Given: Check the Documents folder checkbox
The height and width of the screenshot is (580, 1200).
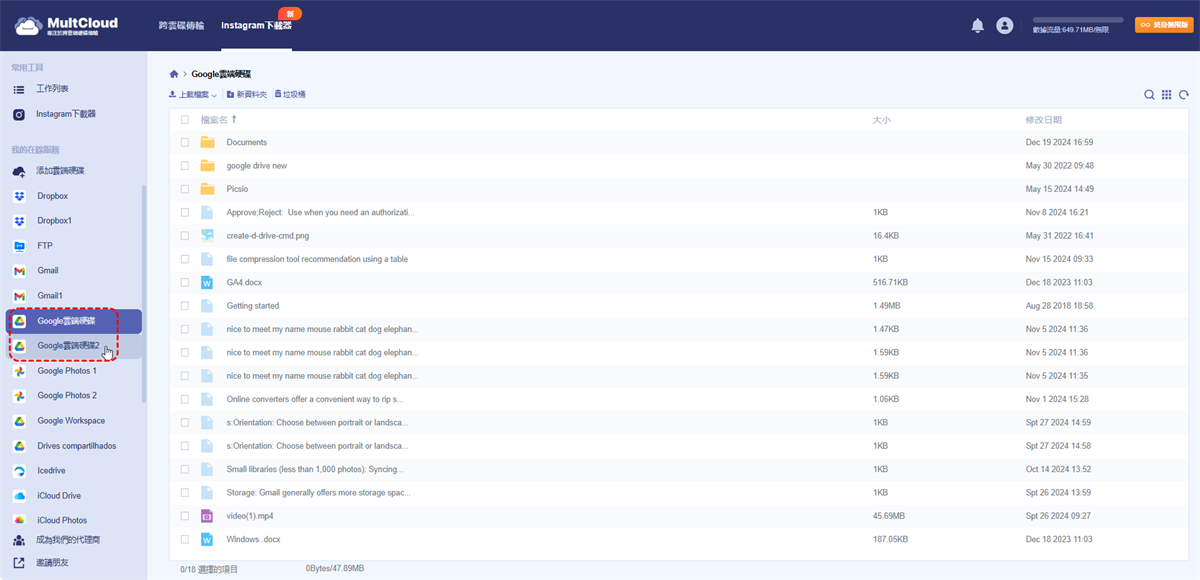Looking at the screenshot, I should click(x=185, y=143).
